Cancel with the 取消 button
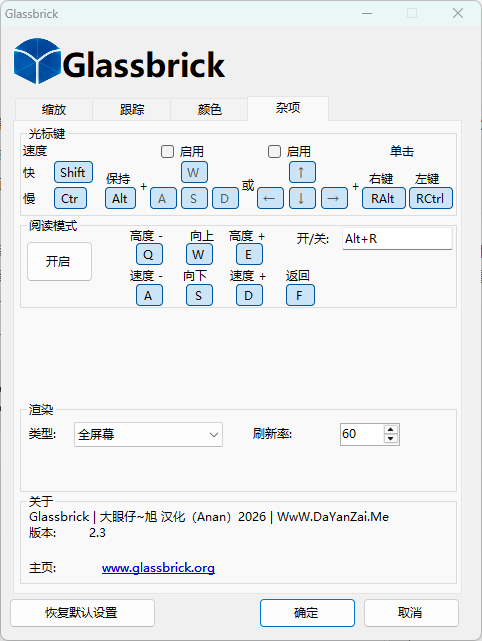This screenshot has height=641, width=482. coord(411,613)
